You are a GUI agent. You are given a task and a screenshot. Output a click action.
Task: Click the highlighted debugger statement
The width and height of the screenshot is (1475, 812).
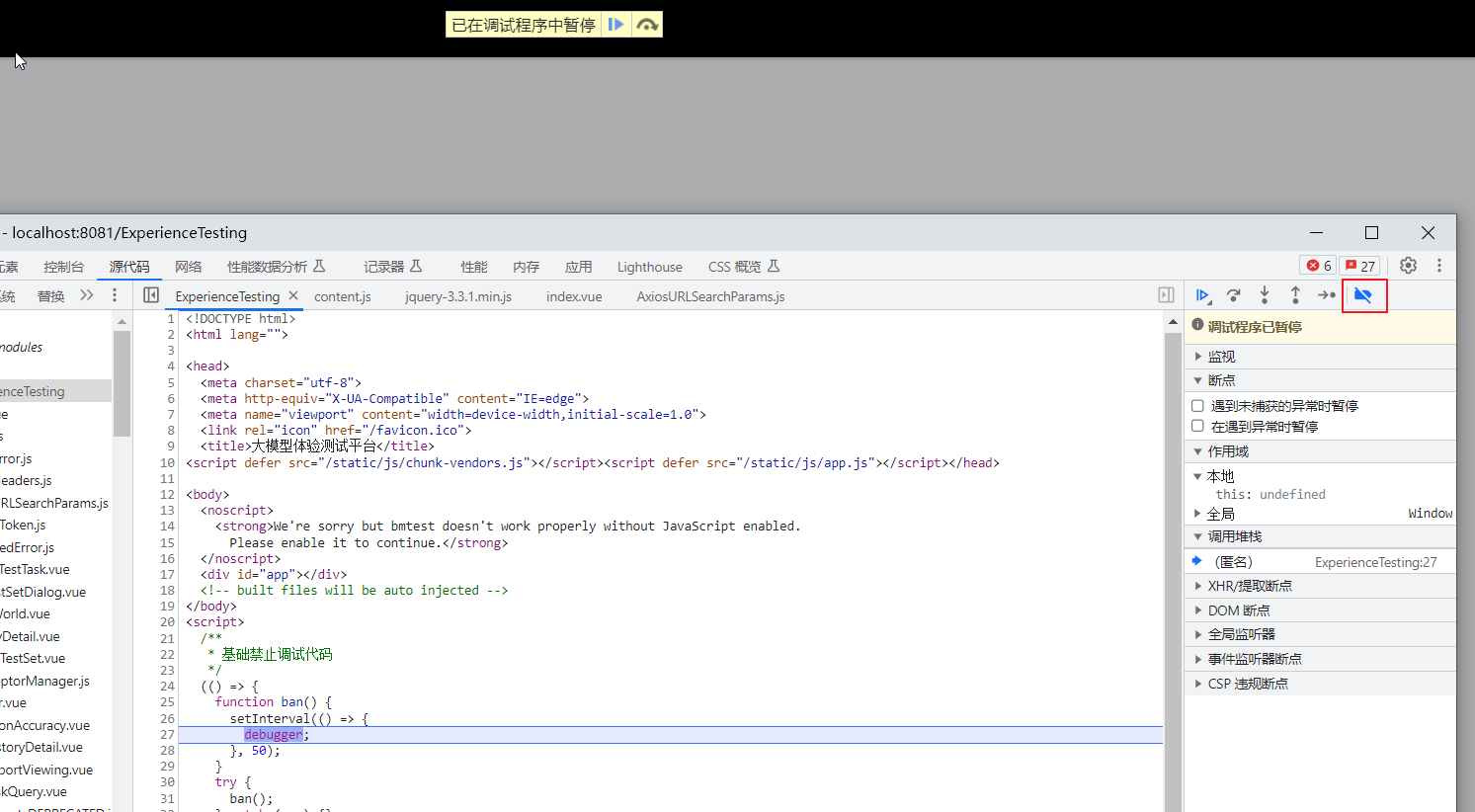tap(273, 735)
